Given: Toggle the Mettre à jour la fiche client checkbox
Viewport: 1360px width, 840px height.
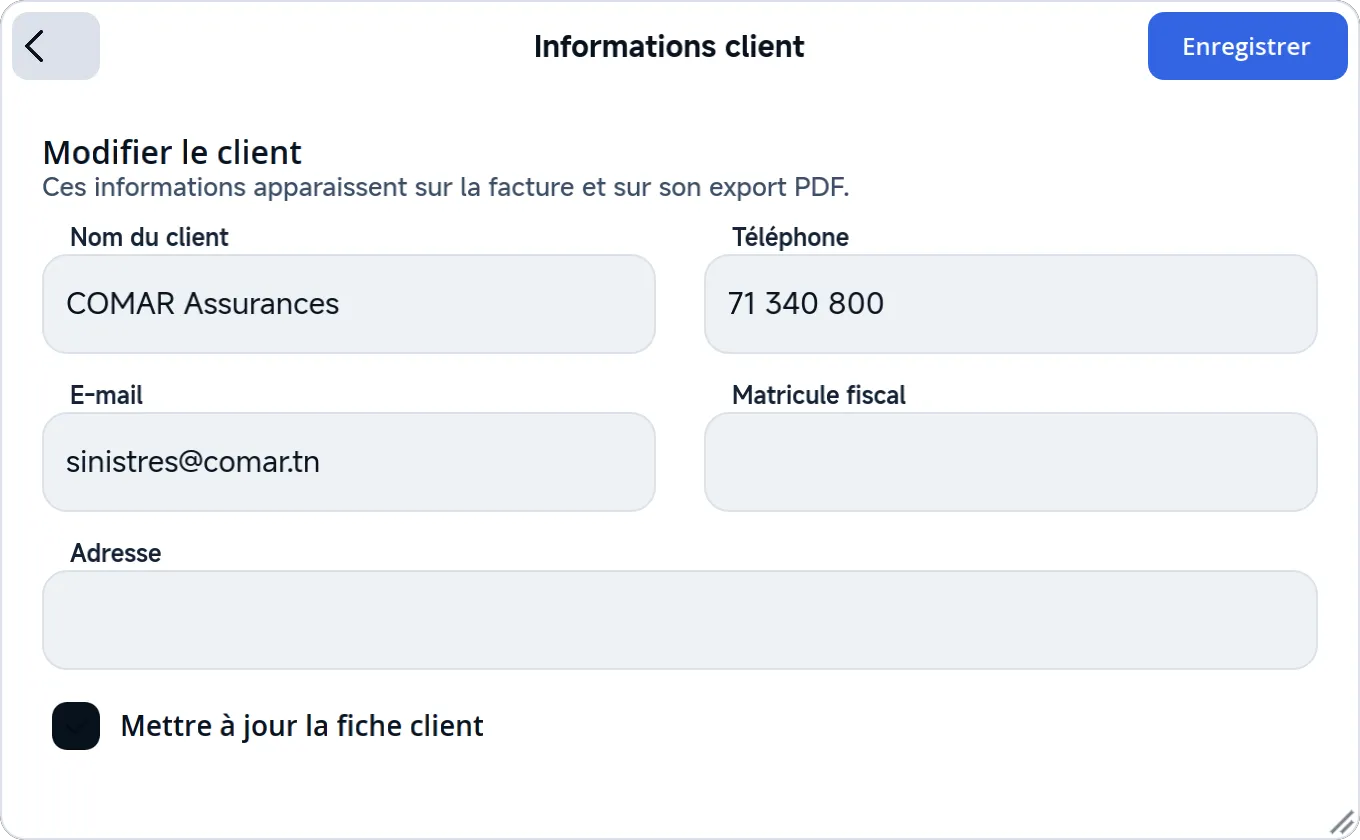Looking at the screenshot, I should (x=76, y=726).
